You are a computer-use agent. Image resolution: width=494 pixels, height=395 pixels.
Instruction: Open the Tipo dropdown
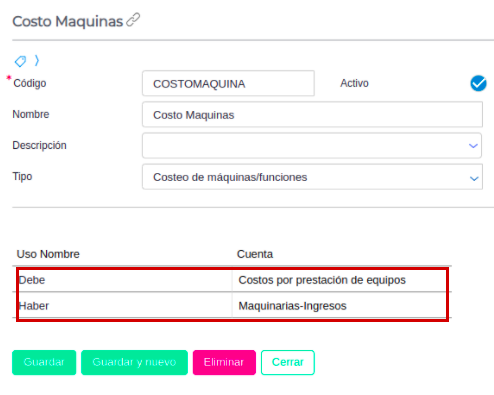(312, 177)
